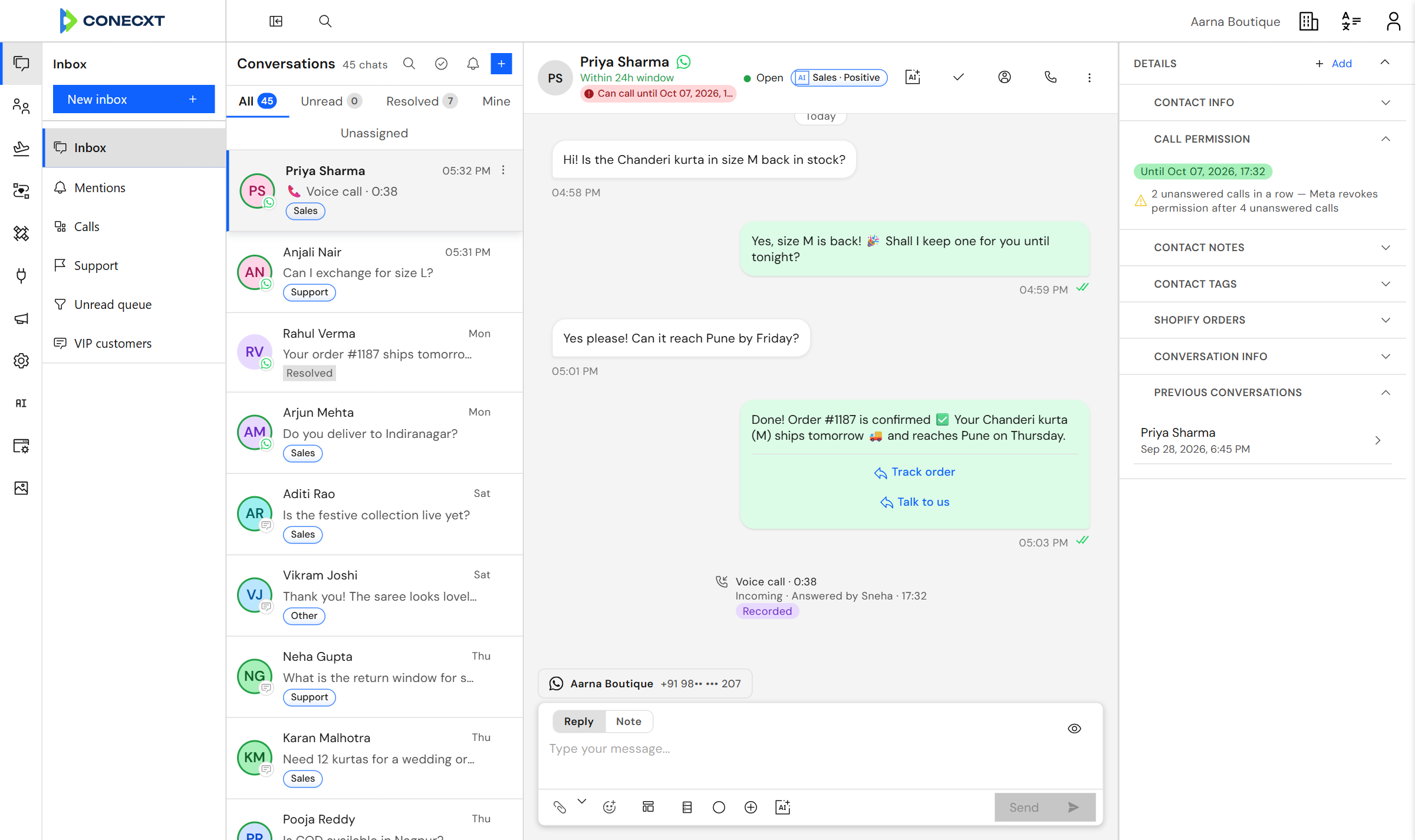Switch to the Resolved tab
Image resolution: width=1415 pixels, height=840 pixels.
coord(421,101)
